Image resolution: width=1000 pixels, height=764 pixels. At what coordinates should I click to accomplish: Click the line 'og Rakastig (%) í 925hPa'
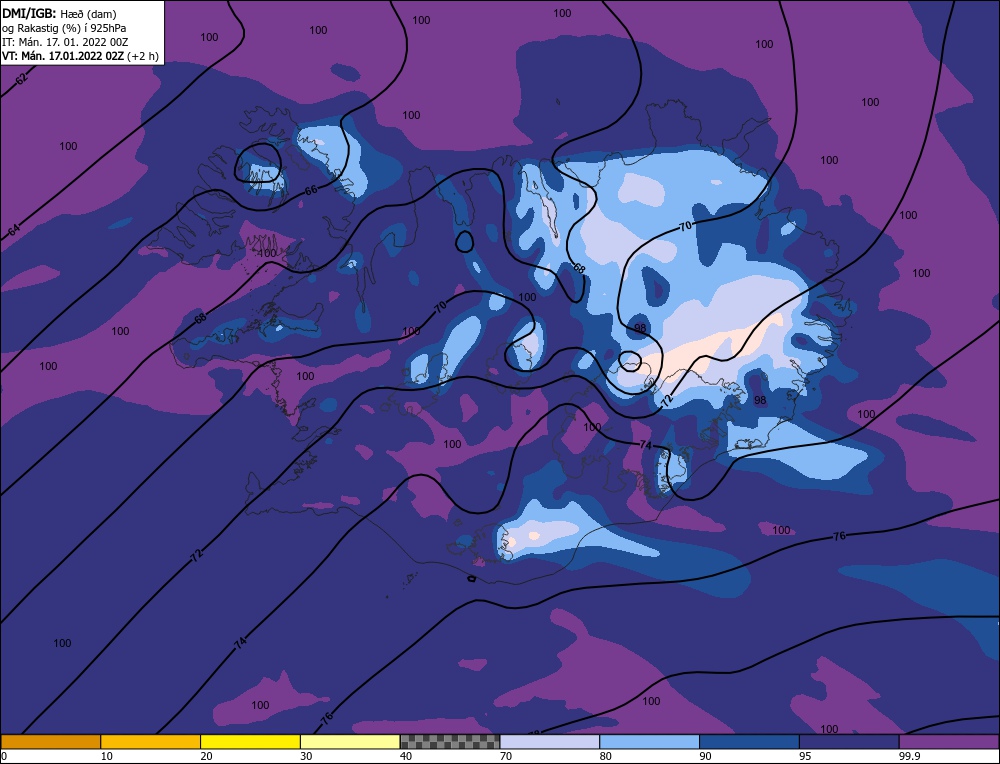(x=64, y=27)
